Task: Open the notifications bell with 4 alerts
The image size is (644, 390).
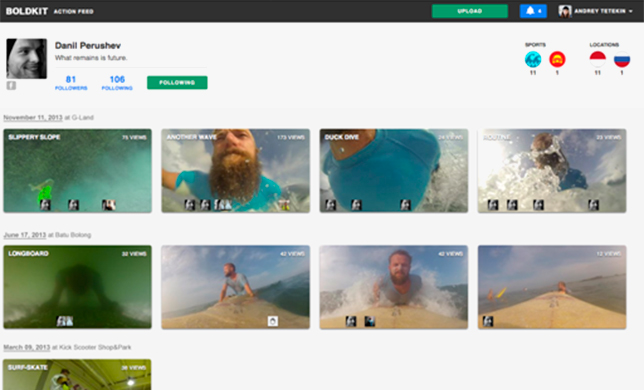Action: point(533,11)
